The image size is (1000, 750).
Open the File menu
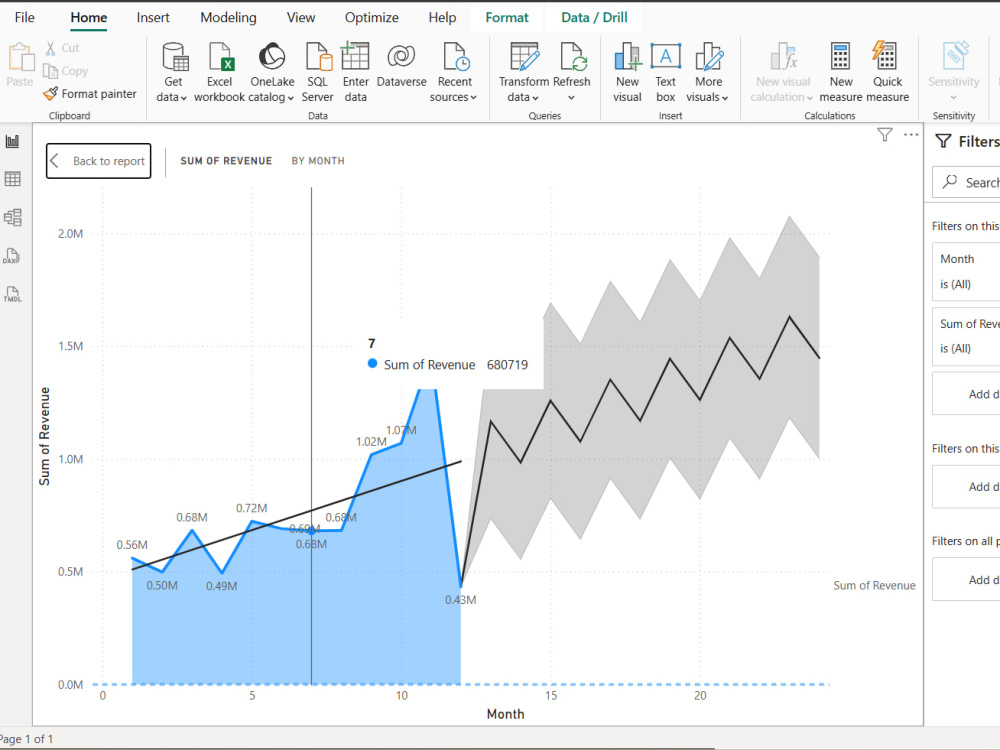(x=24, y=17)
